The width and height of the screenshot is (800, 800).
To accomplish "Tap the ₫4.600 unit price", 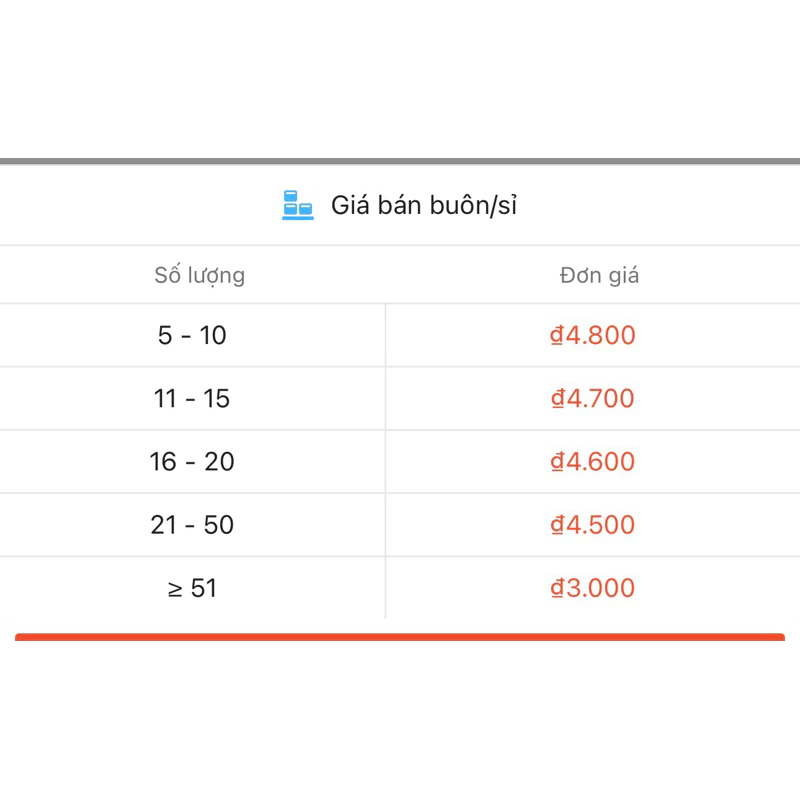I will [593, 461].
